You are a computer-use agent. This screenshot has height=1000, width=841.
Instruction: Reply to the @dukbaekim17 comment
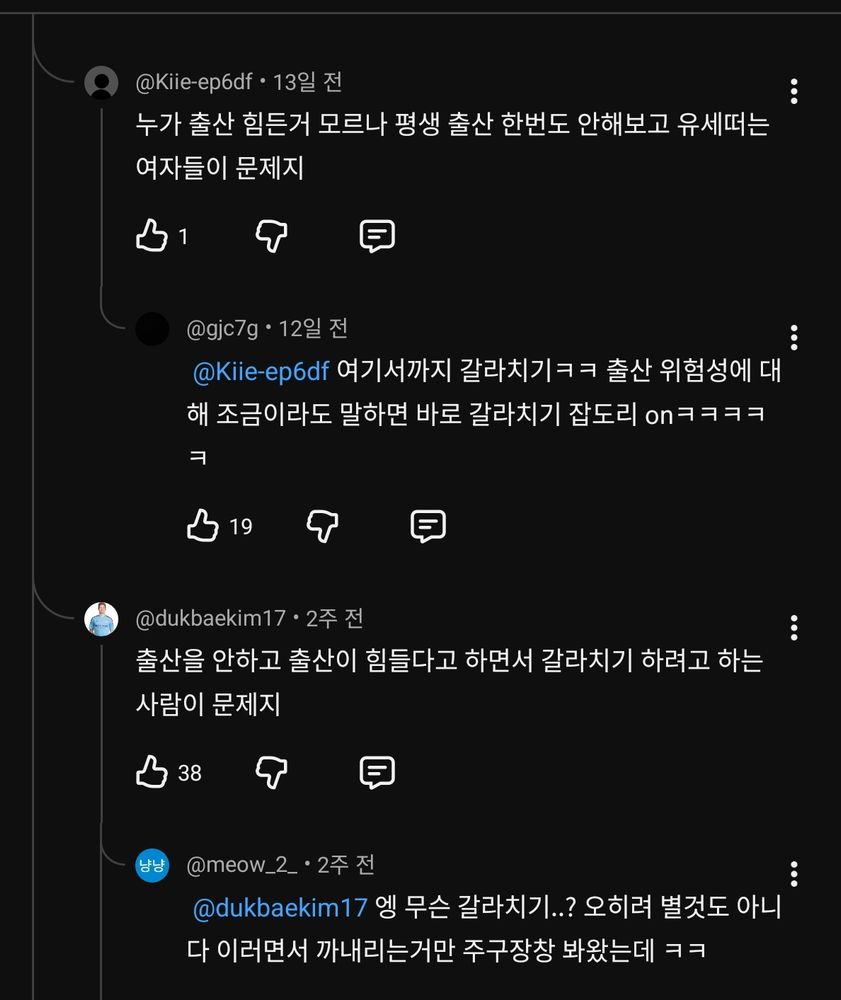coord(377,772)
